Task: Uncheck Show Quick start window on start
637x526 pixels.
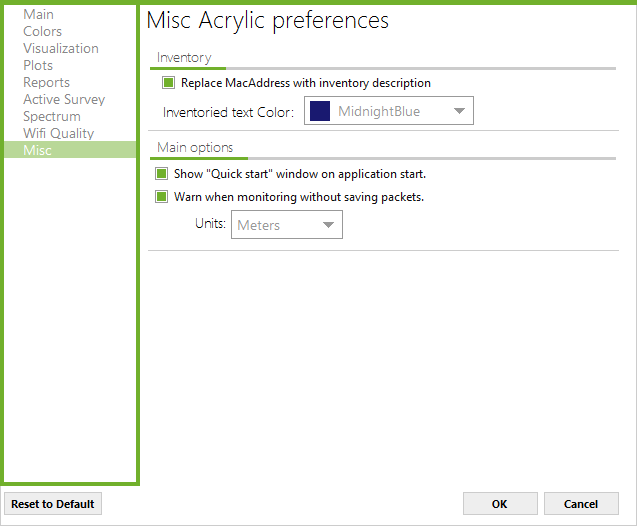Action: click(161, 174)
